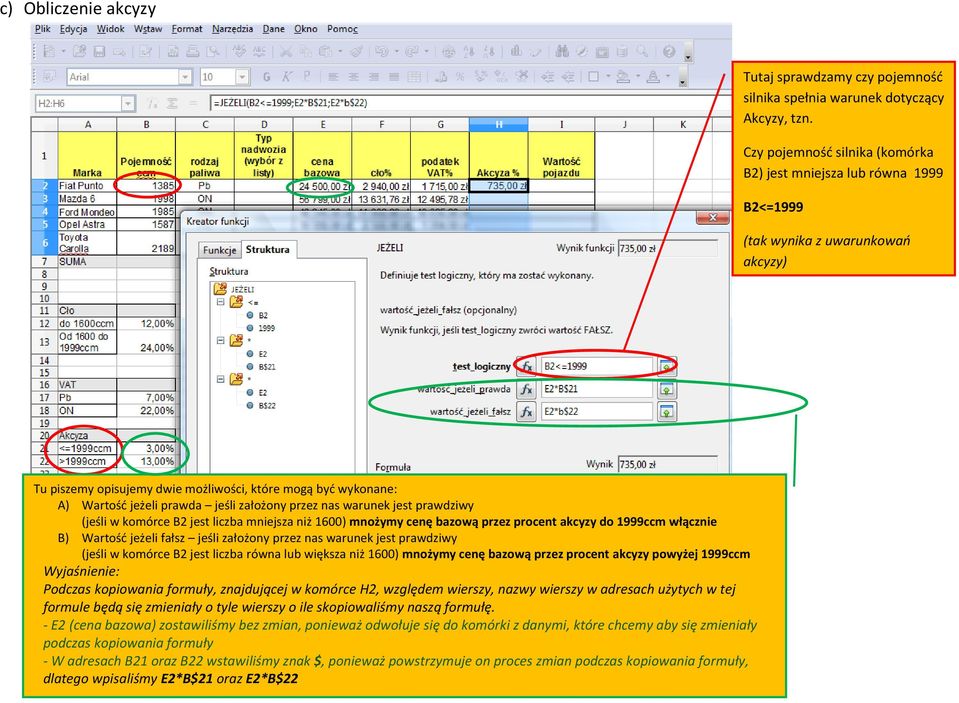Screen dimensions: 959x703
Task: Save the spreadsheet with the Save icon
Action: coord(99,52)
